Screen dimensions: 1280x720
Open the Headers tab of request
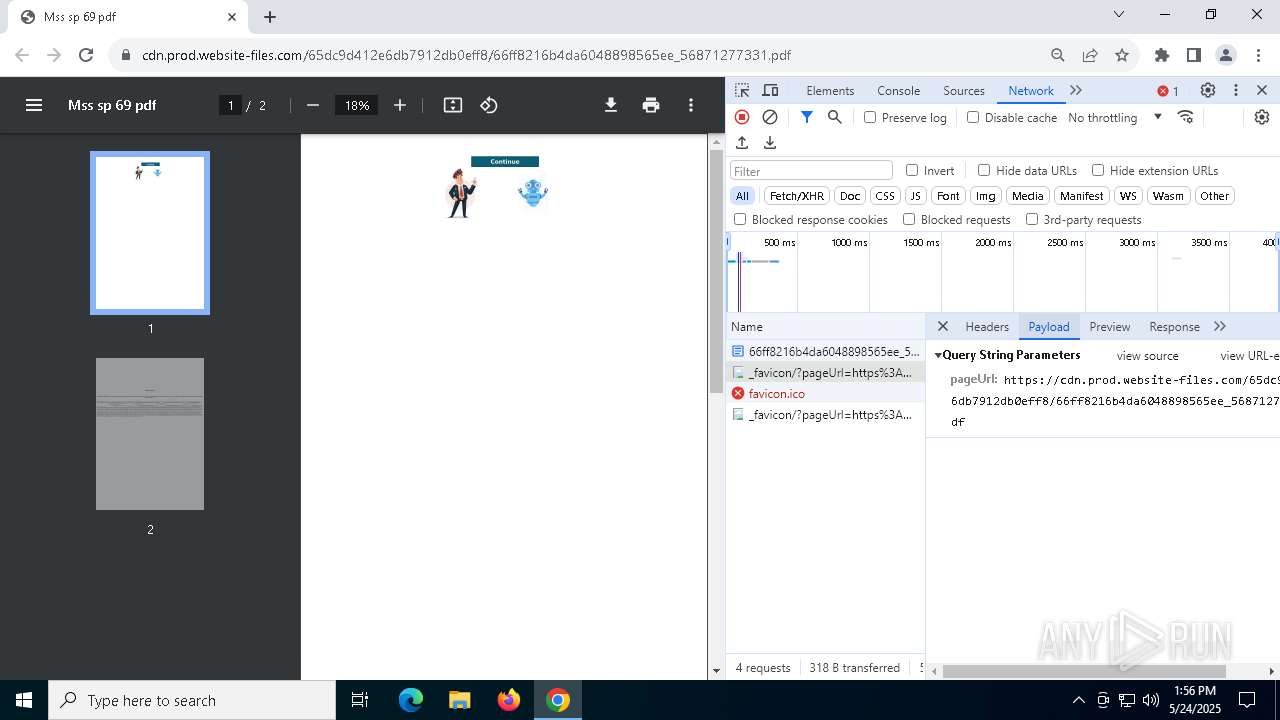click(x=987, y=326)
